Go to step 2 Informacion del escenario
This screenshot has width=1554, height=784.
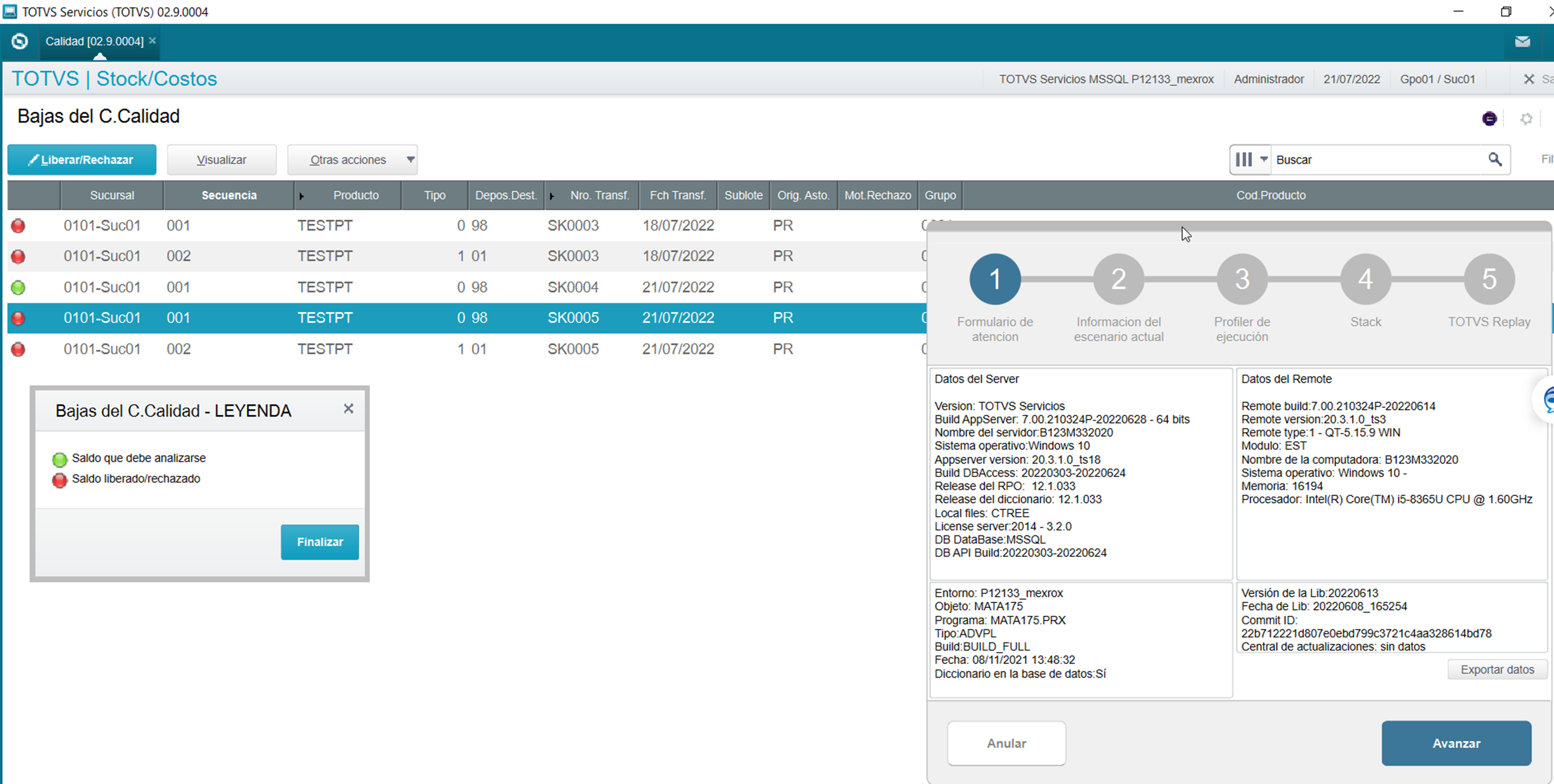[x=1118, y=279]
